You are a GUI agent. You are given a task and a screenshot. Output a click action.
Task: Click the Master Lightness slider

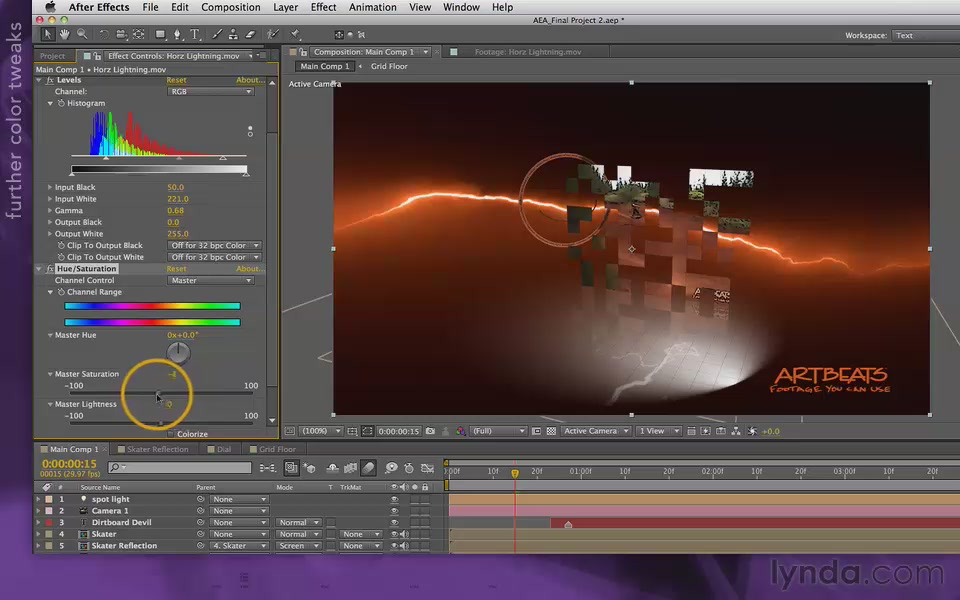tap(161, 423)
